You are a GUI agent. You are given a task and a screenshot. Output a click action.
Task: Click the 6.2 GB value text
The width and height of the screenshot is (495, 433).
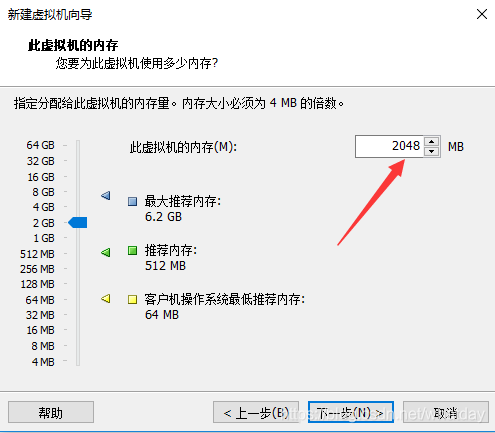pos(163,217)
